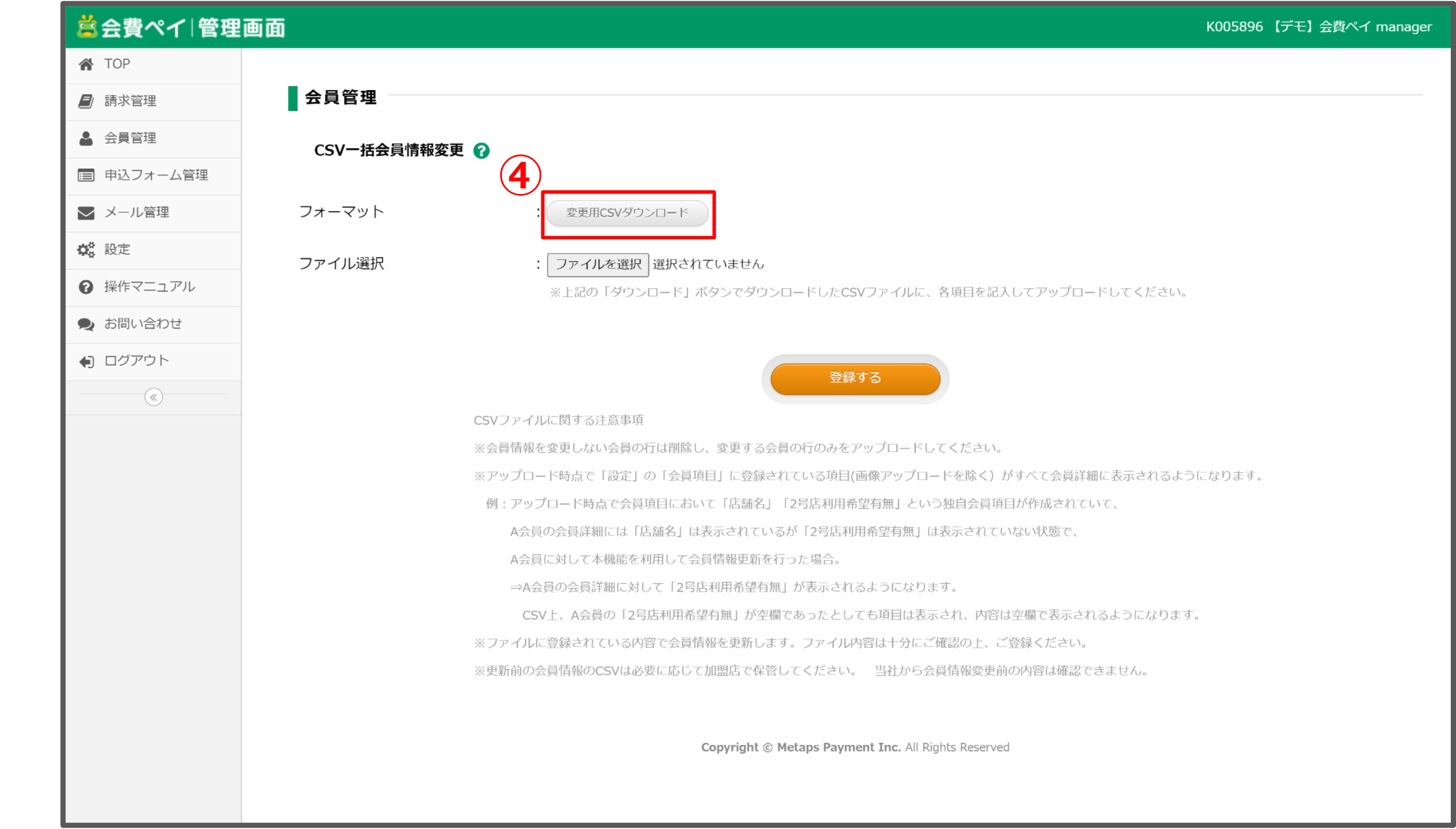Viewport: 1456px width, 829px height.
Task: Go to the メール管理 menu item
Action: point(137,213)
